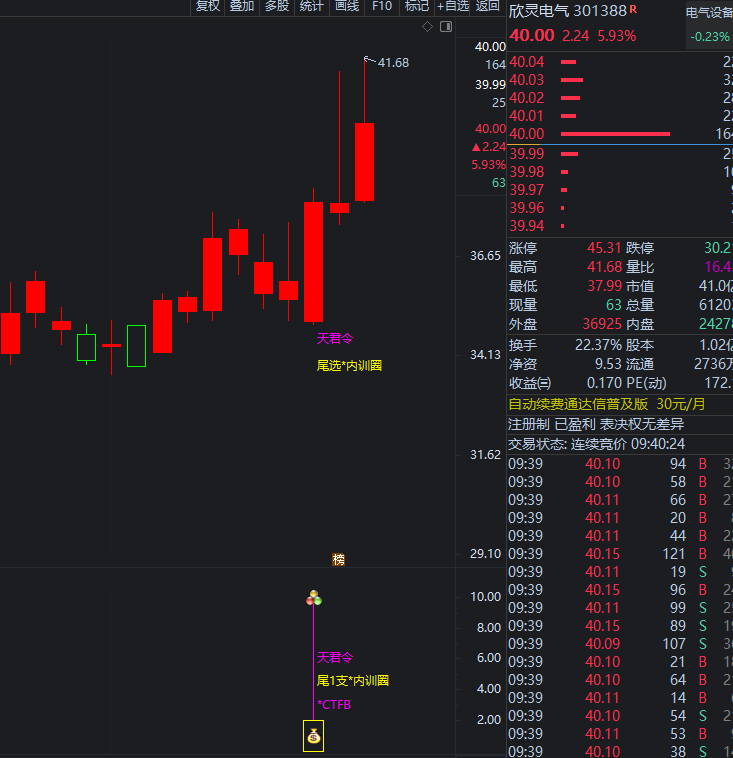The width and height of the screenshot is (733, 758).
Task: Click the three colored balls indicator icon
Action: [x=314, y=599]
